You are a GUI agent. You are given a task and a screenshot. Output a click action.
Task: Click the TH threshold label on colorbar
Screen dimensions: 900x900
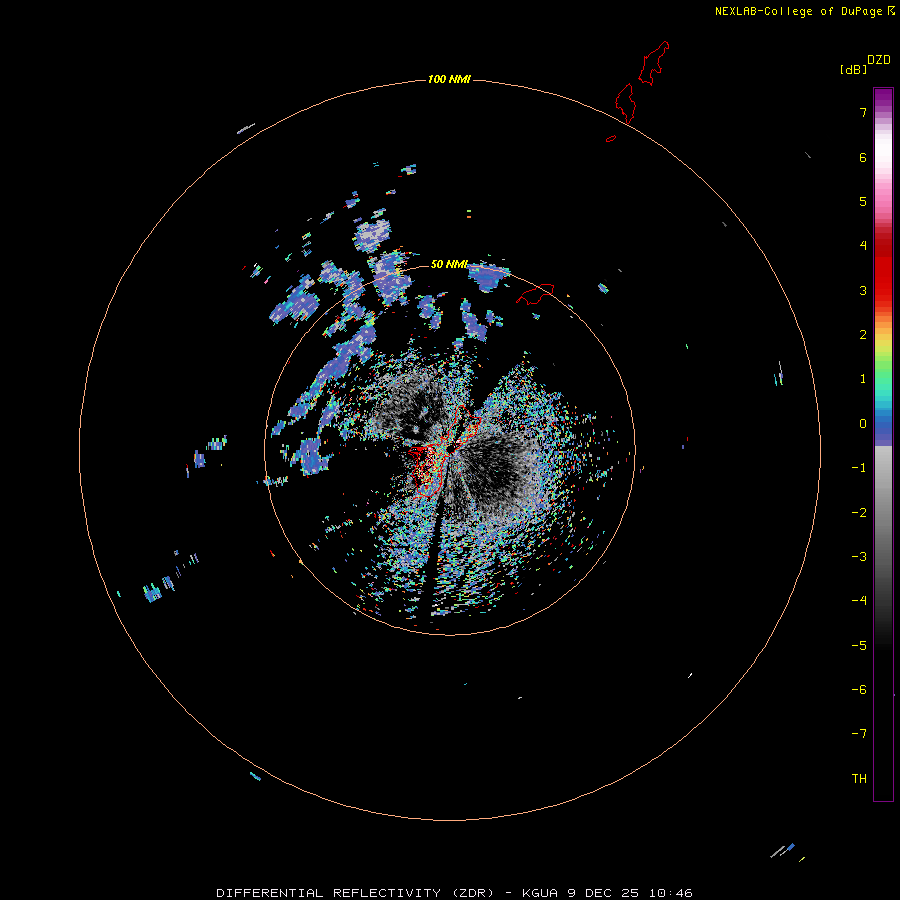tap(859, 779)
